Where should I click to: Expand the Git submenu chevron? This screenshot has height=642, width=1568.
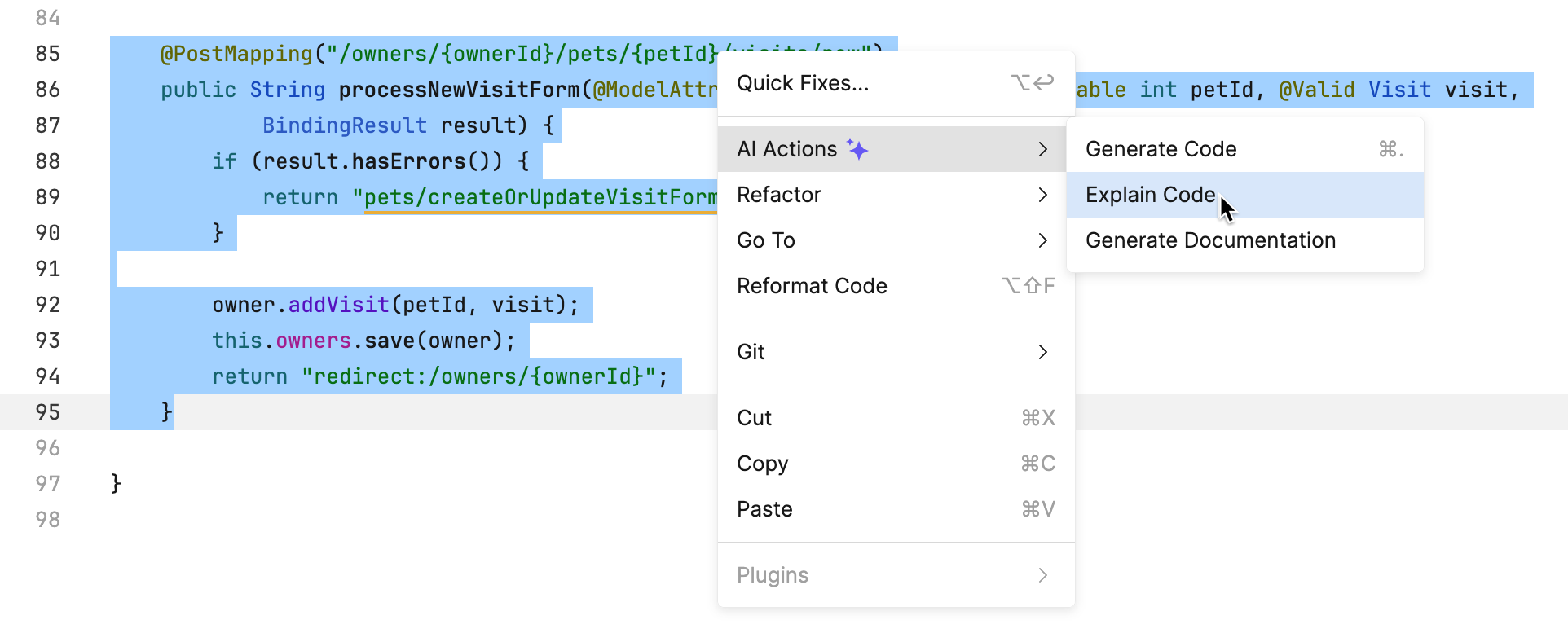[x=1042, y=352]
